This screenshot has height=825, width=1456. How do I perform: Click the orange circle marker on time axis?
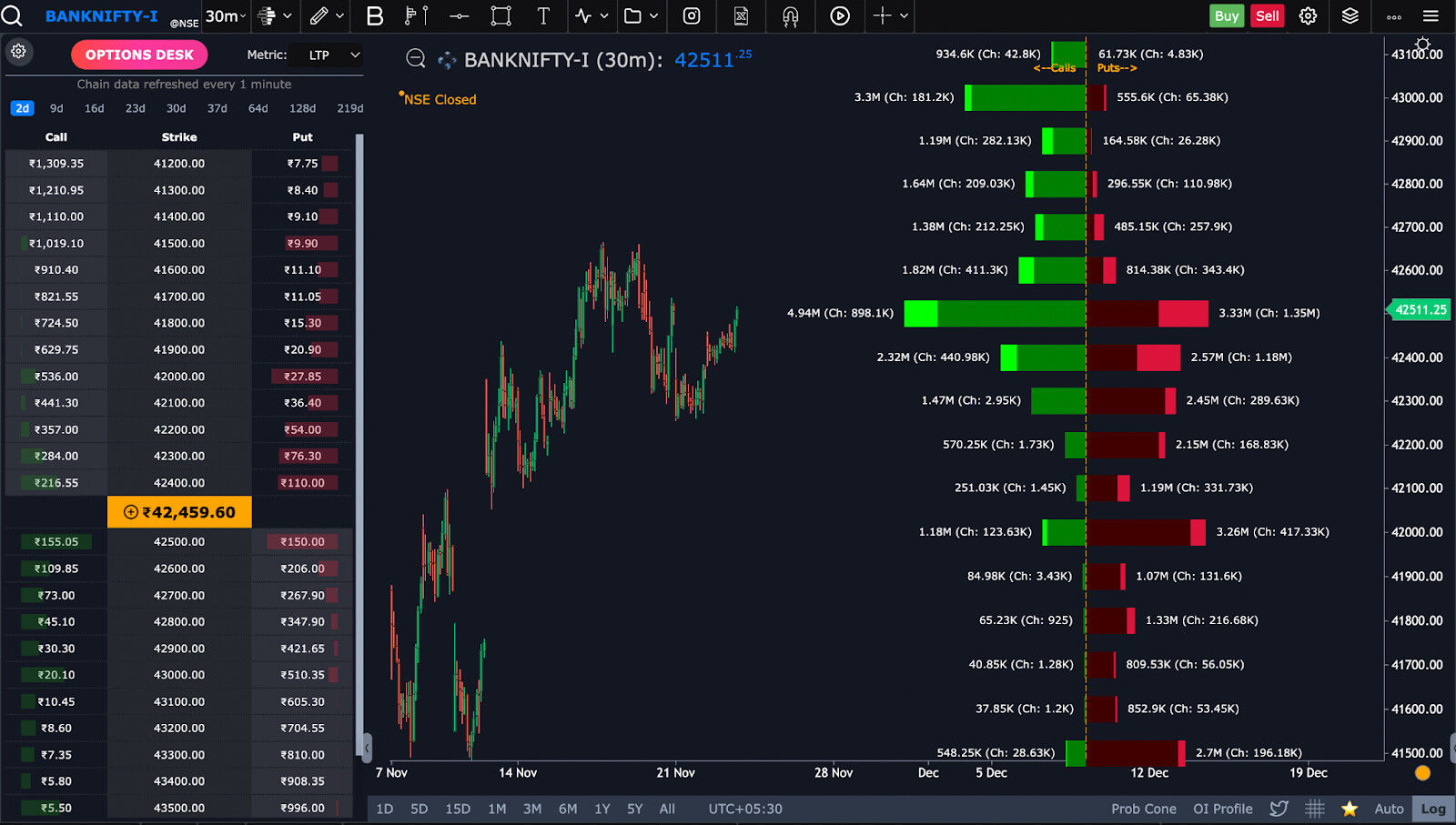[1423, 773]
